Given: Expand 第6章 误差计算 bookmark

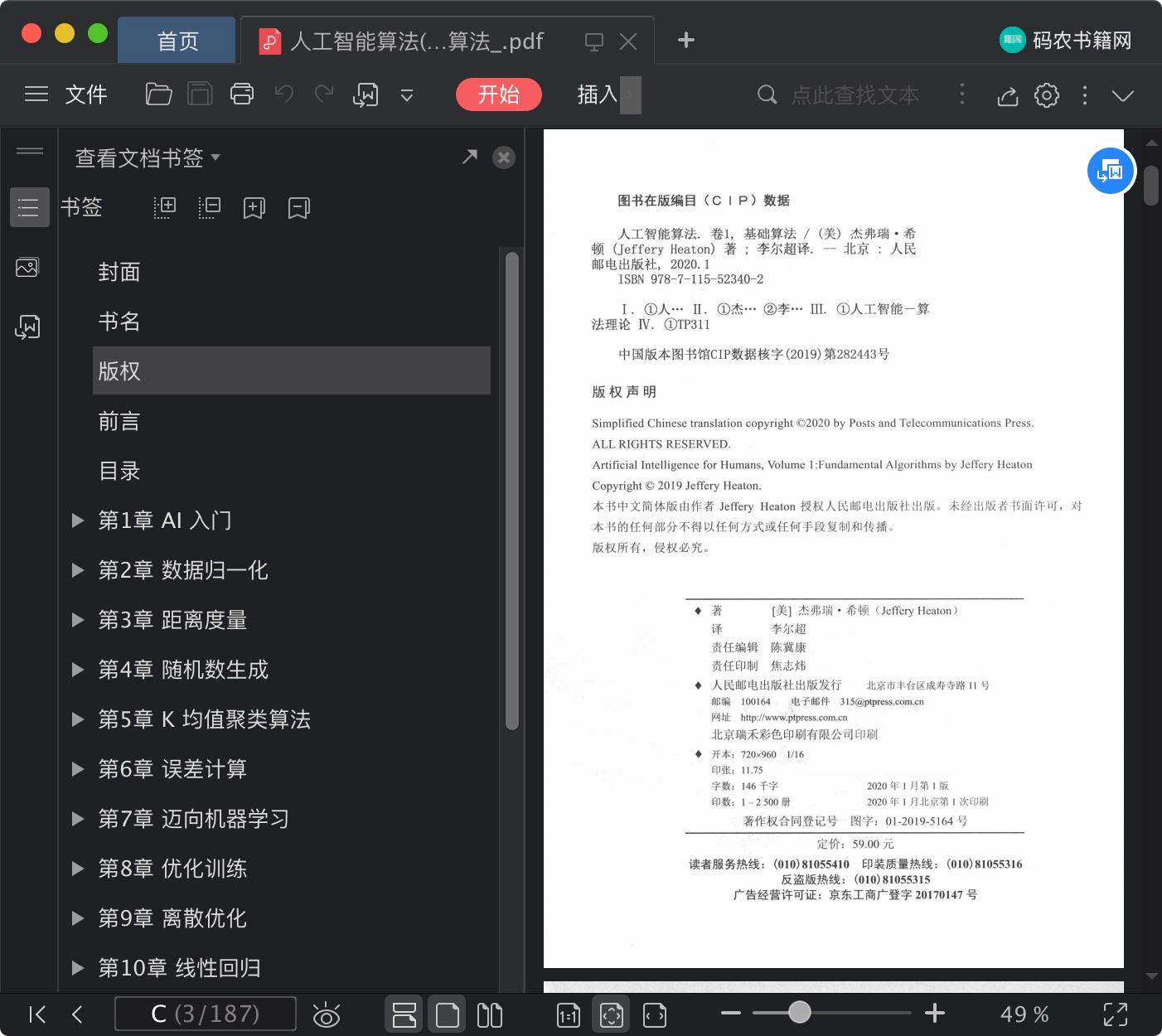Looking at the screenshot, I should click(x=78, y=769).
